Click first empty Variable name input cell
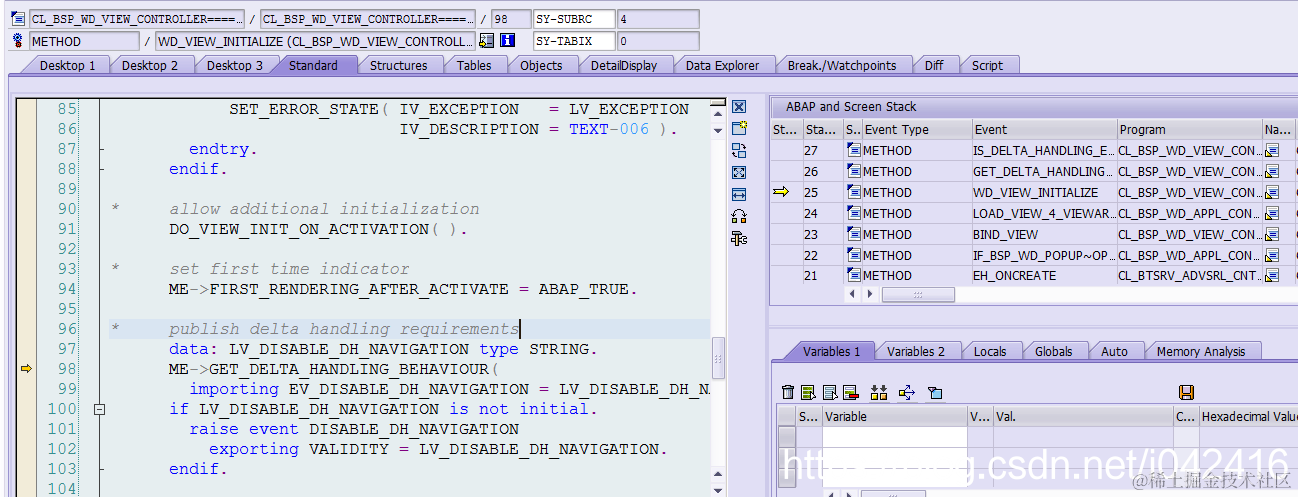1298x497 pixels. coord(895,437)
